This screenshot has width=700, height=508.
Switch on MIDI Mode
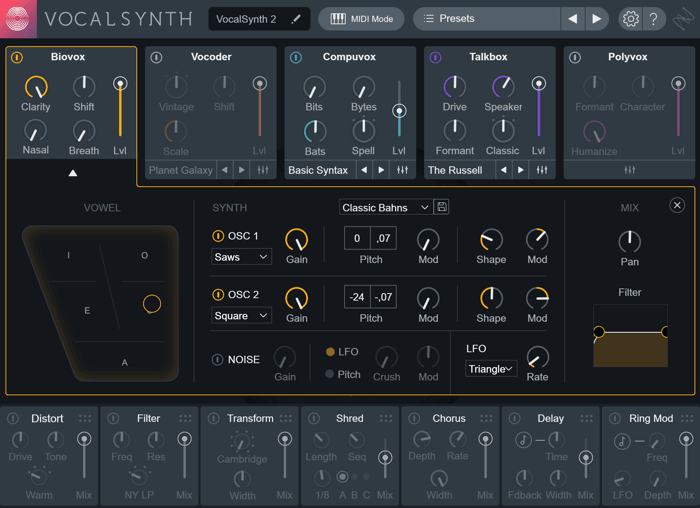(x=361, y=19)
